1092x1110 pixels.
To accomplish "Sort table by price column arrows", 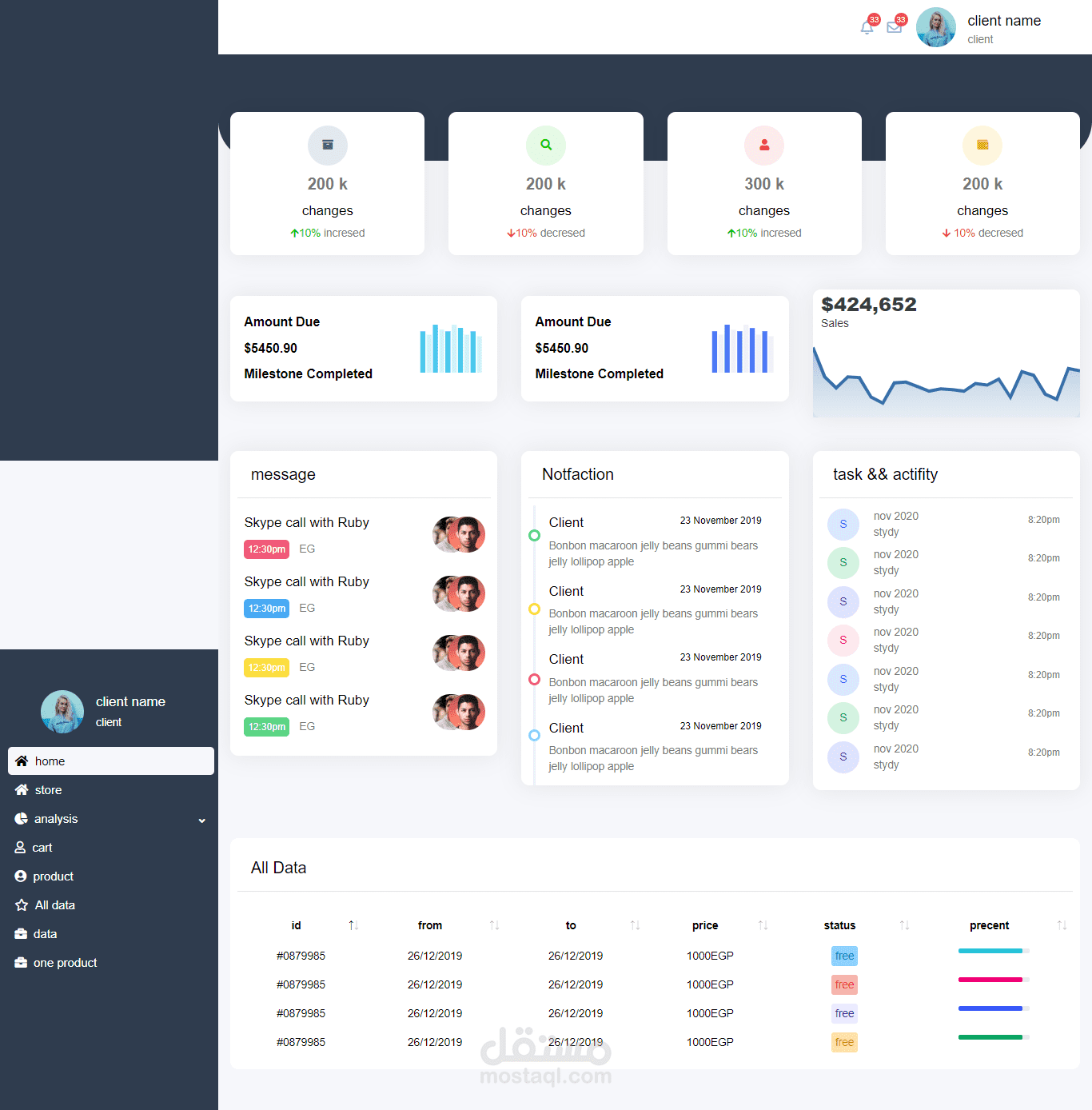I will point(763,925).
